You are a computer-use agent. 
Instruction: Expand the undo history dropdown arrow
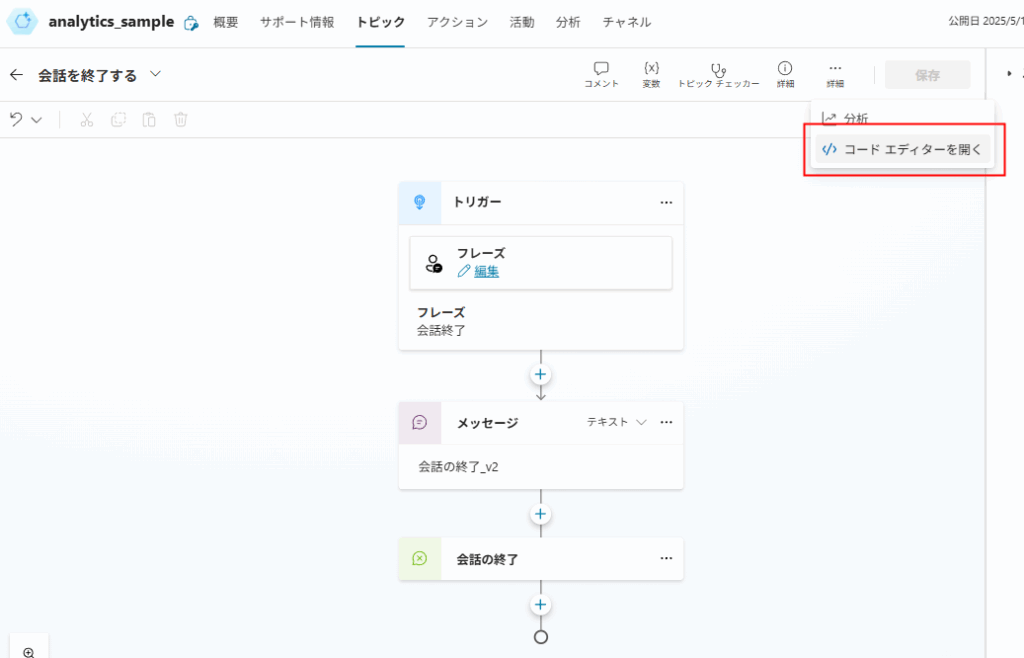pos(37,120)
